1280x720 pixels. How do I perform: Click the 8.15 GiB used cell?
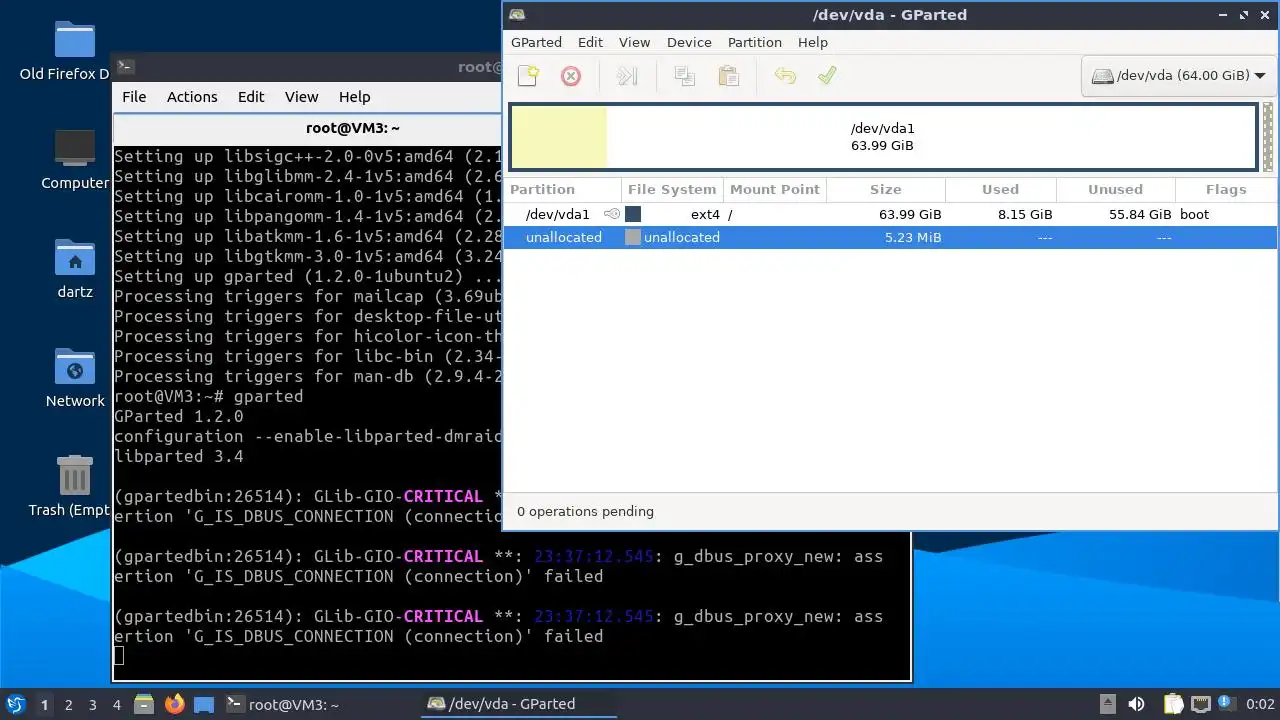click(1024, 214)
